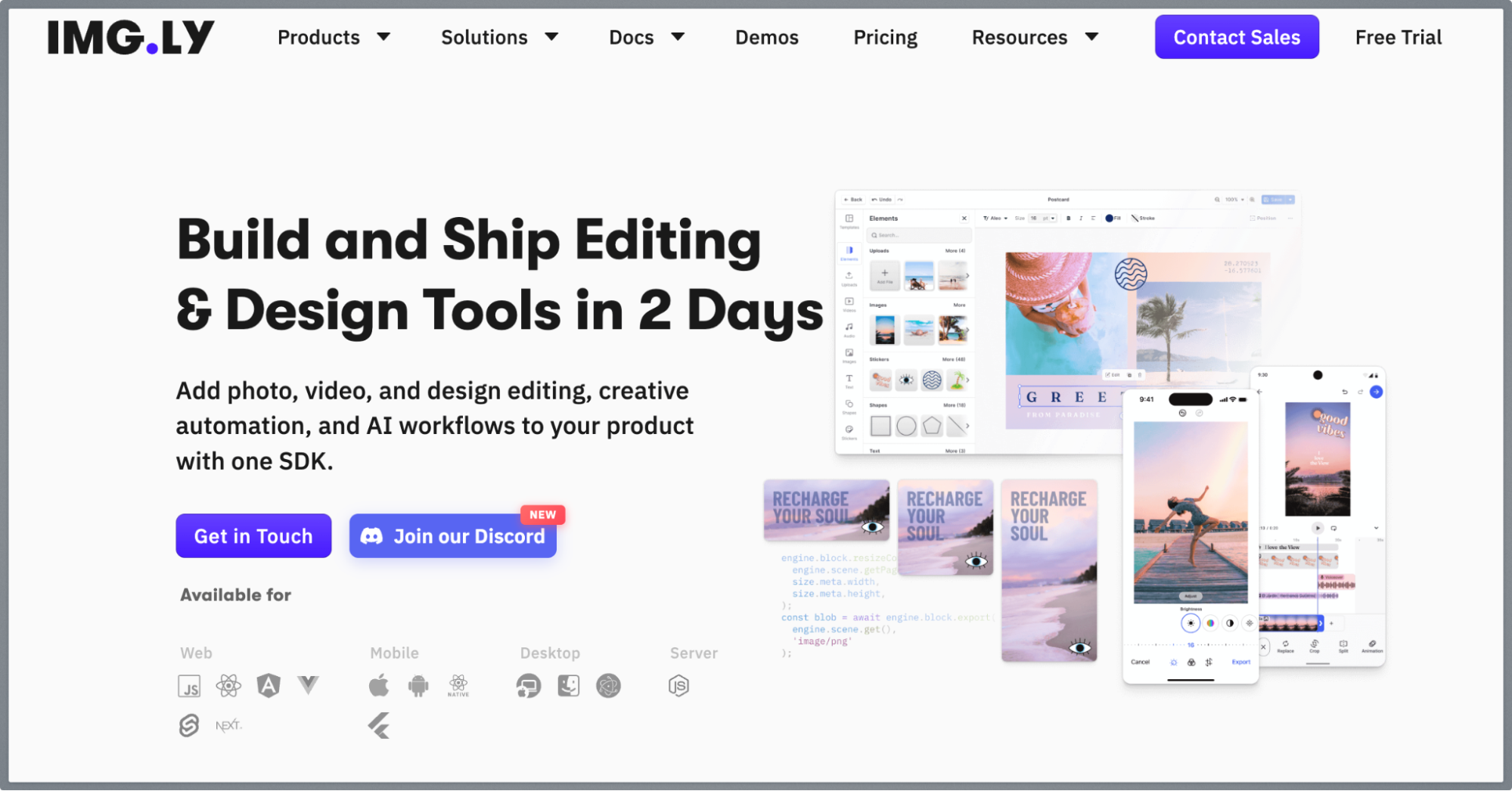Choose the Vue platform icon
The height and width of the screenshot is (791, 1512).
pos(308,685)
